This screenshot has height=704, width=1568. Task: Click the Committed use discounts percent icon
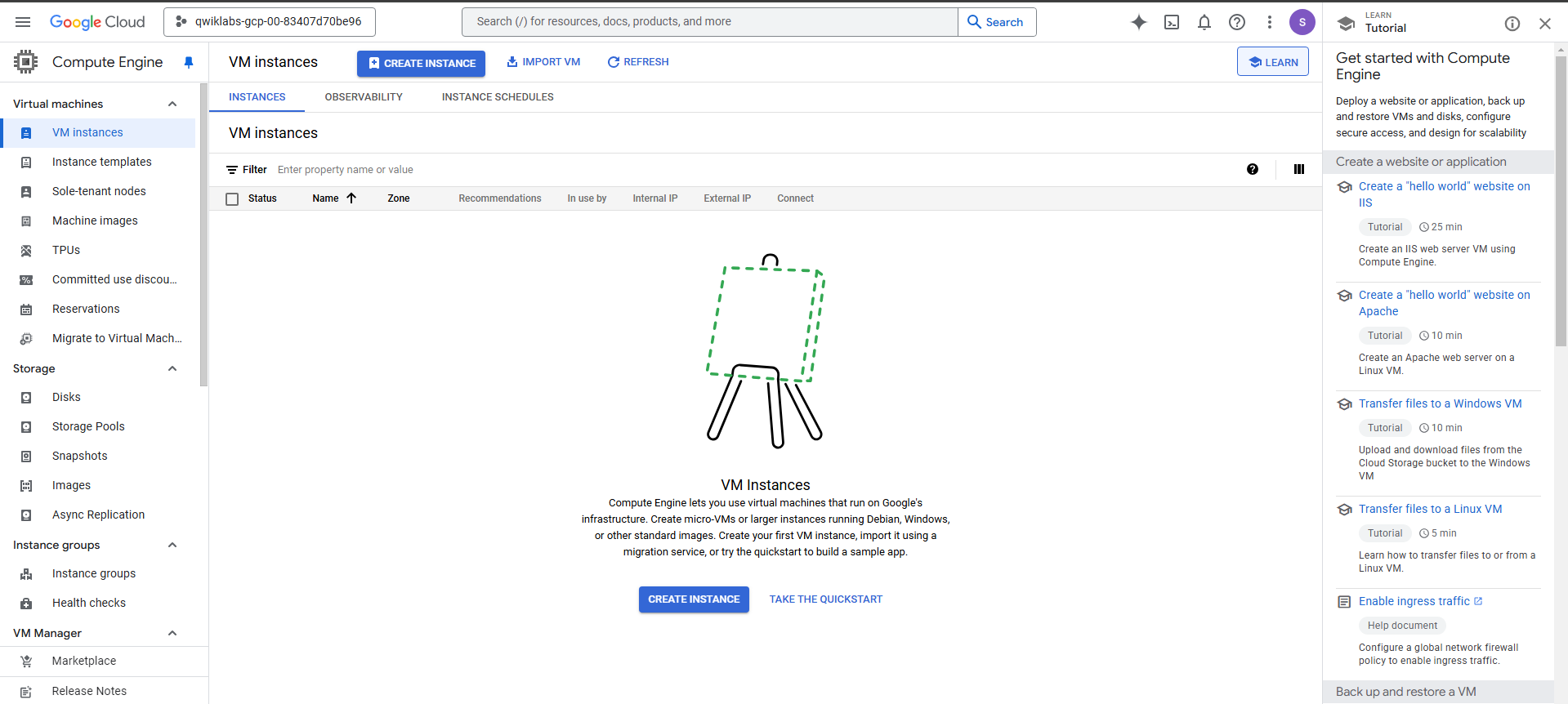(x=26, y=280)
